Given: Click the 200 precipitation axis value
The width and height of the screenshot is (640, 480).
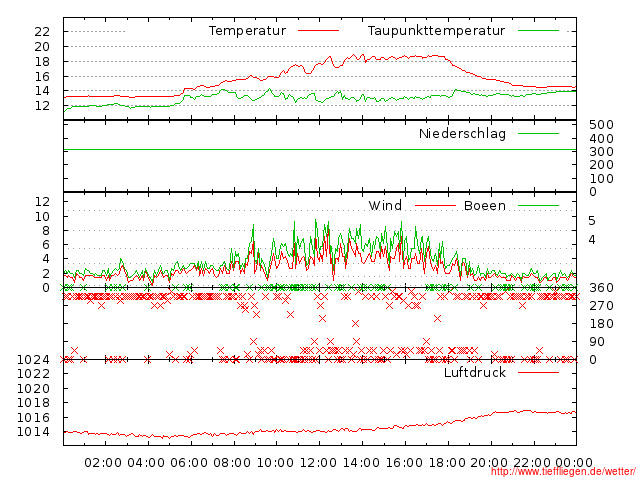Looking at the screenshot, I should point(601,164).
